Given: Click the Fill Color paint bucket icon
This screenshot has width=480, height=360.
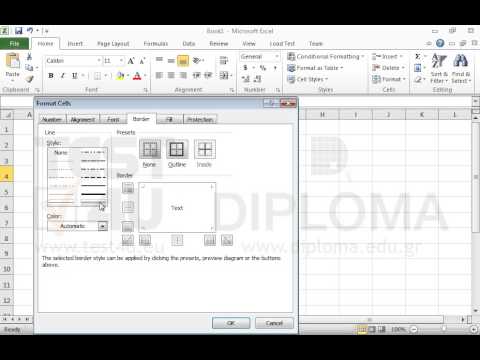Looking at the screenshot, I should (x=120, y=76).
